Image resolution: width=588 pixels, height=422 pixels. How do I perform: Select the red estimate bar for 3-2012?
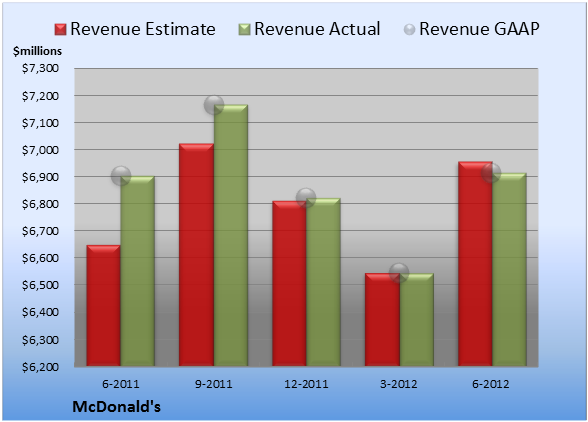[382, 320]
